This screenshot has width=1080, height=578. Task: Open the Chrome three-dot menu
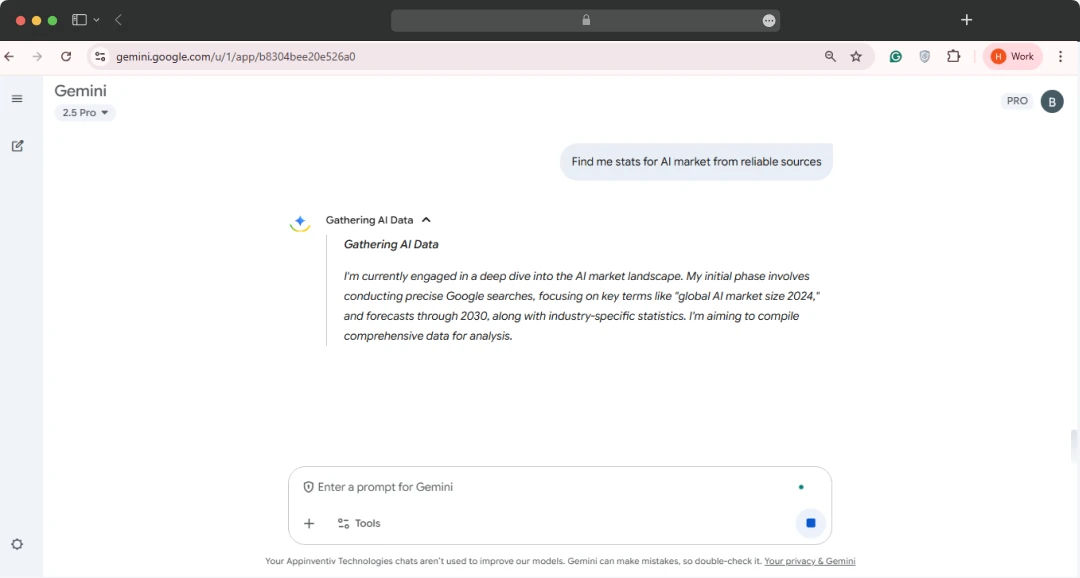coord(1061,56)
